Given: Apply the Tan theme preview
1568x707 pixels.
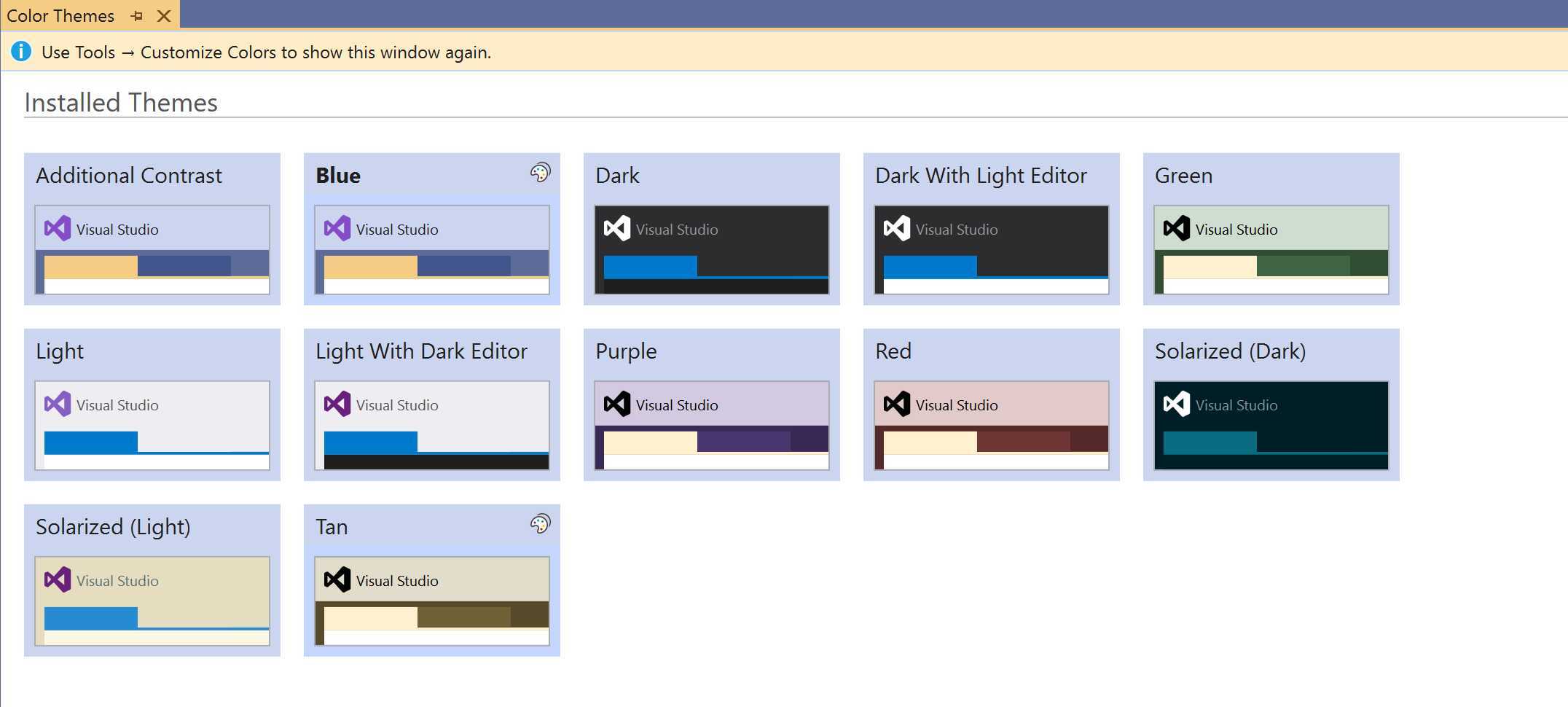Looking at the screenshot, I should tap(432, 601).
